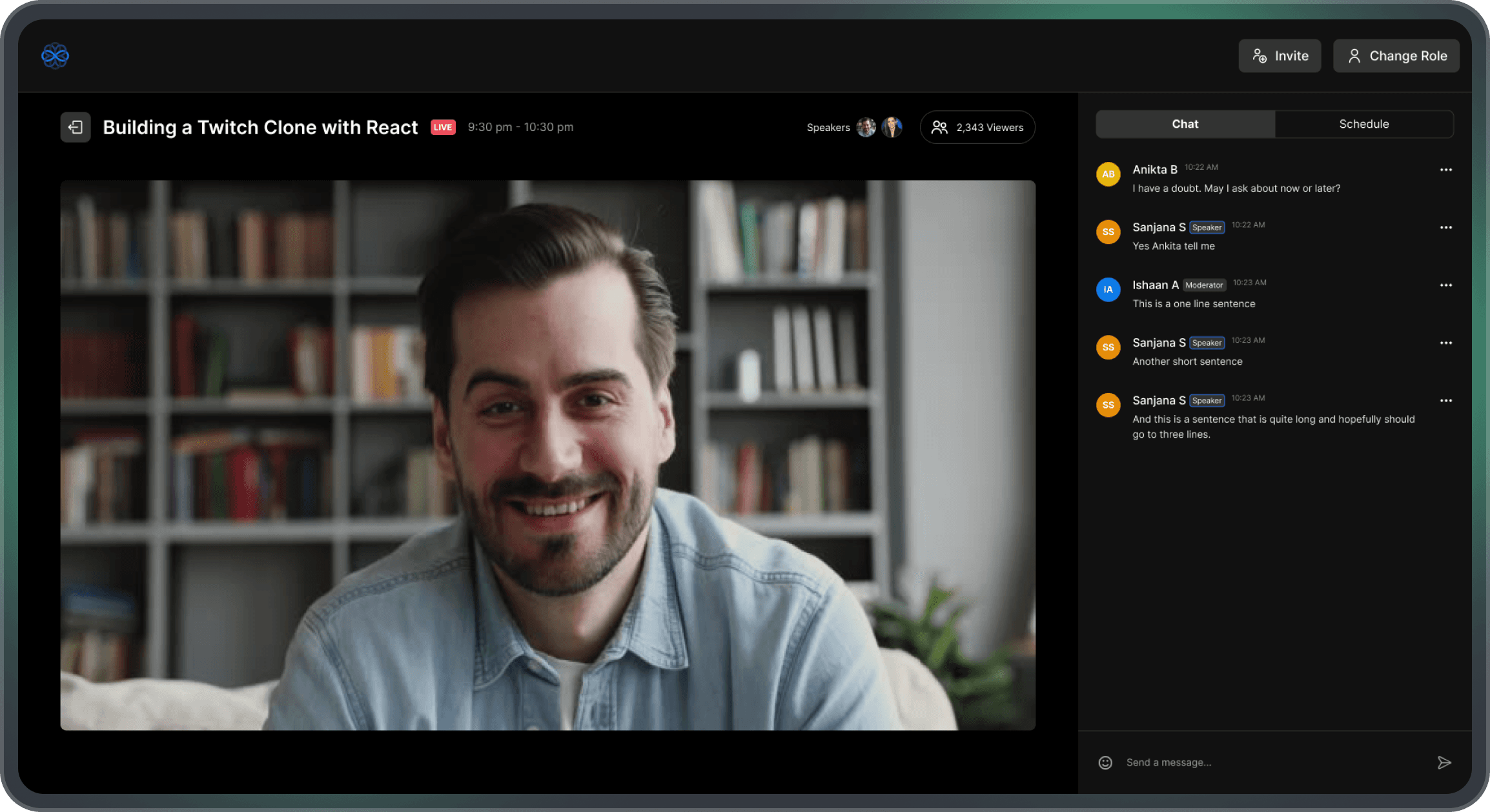This screenshot has height=812, width=1490.
Task: Click Ishaan A's blue IA avatar
Action: click(1108, 290)
